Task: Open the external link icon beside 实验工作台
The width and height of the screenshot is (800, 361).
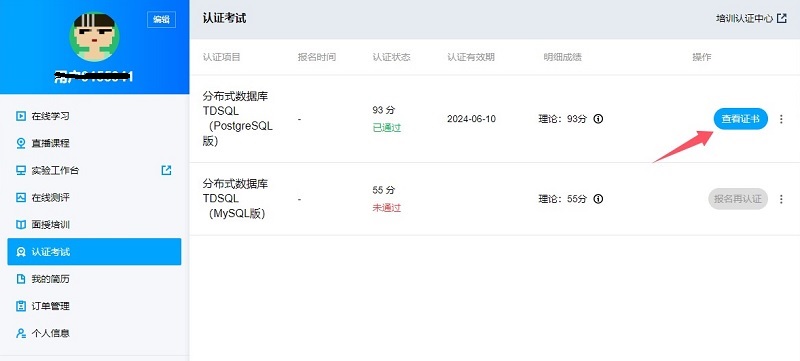Action: point(166,170)
